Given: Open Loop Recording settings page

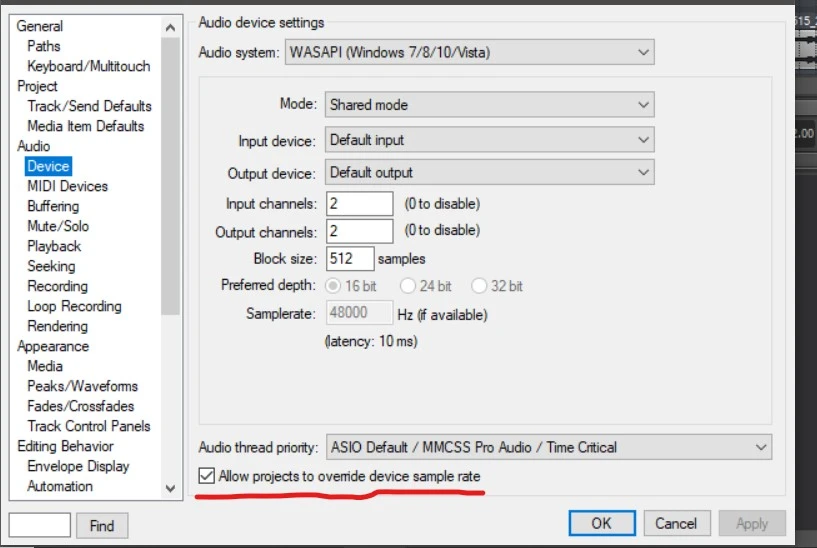Looking at the screenshot, I should pos(74,306).
